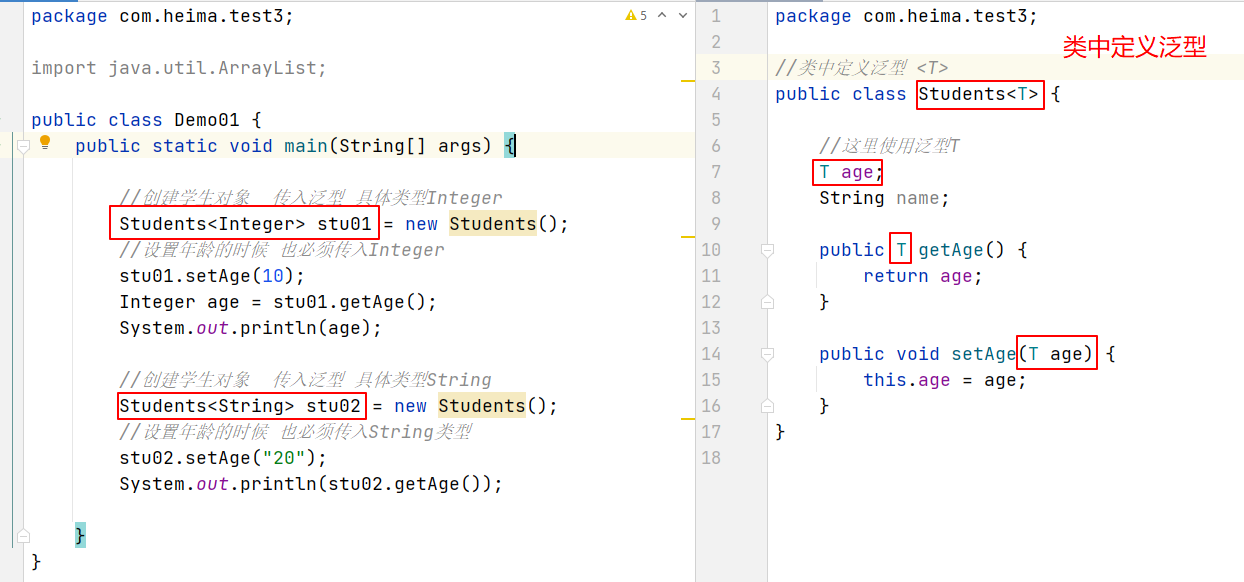Click line number 9 in right gutter
Viewport: 1244px width, 582px height.
coord(715,224)
